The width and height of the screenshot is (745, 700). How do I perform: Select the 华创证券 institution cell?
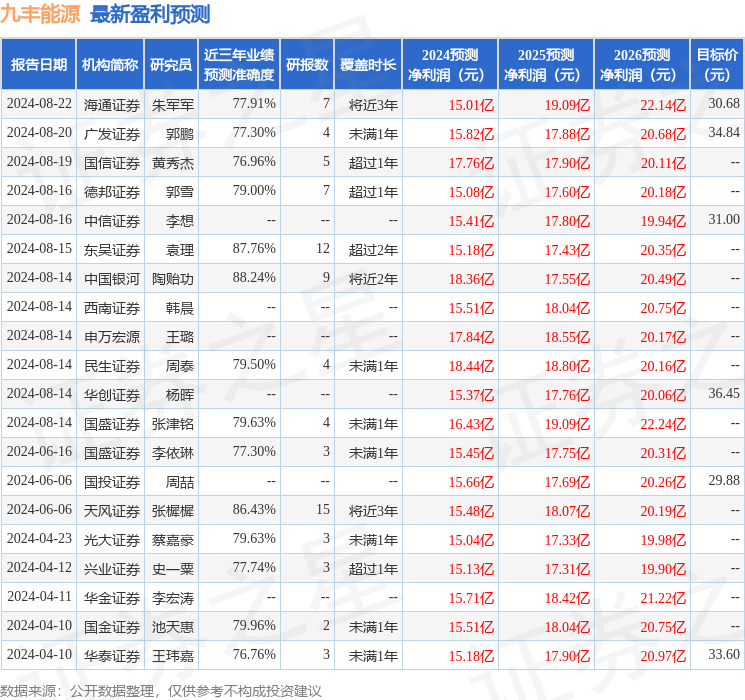point(112,395)
